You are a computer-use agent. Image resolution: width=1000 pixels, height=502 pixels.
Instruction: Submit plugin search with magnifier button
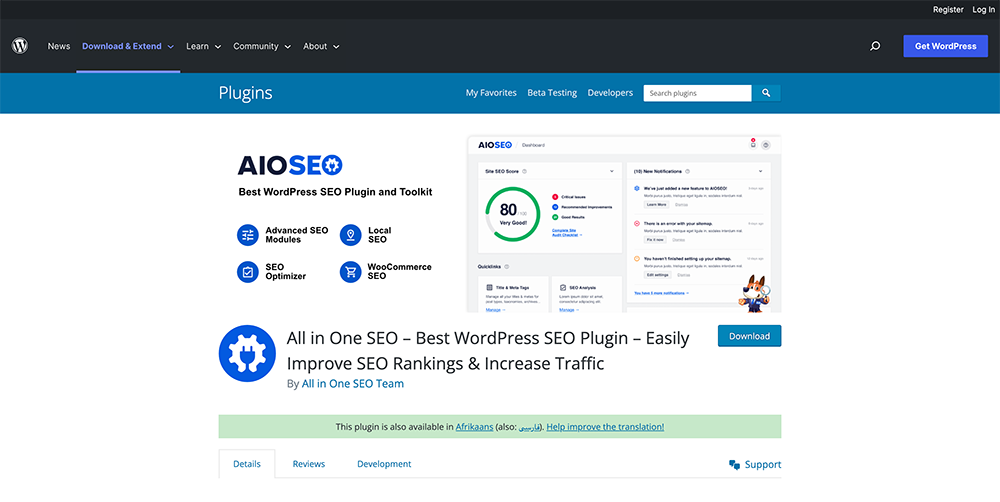[x=766, y=93]
